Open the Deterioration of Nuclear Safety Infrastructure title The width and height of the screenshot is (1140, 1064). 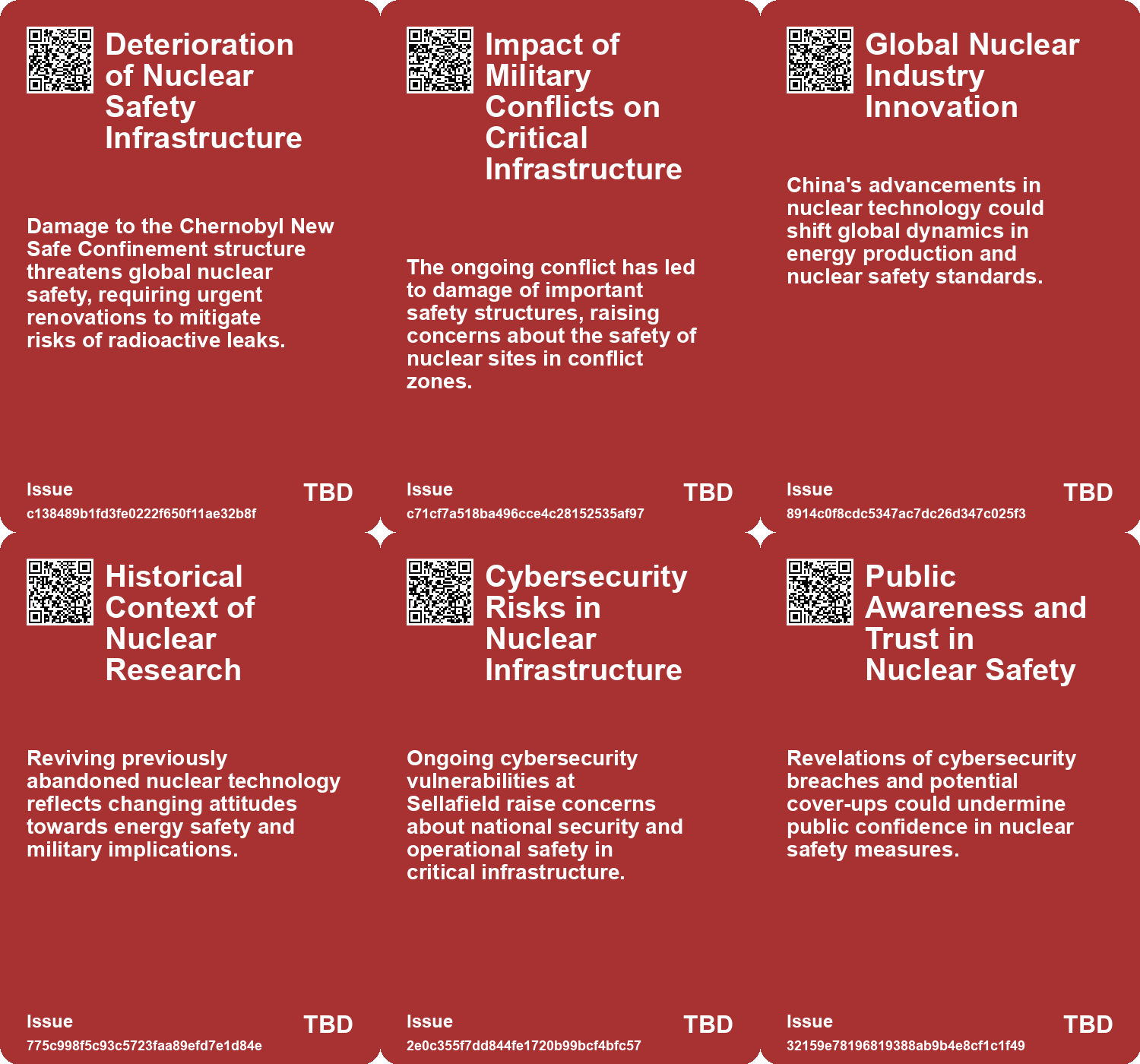tap(203, 91)
